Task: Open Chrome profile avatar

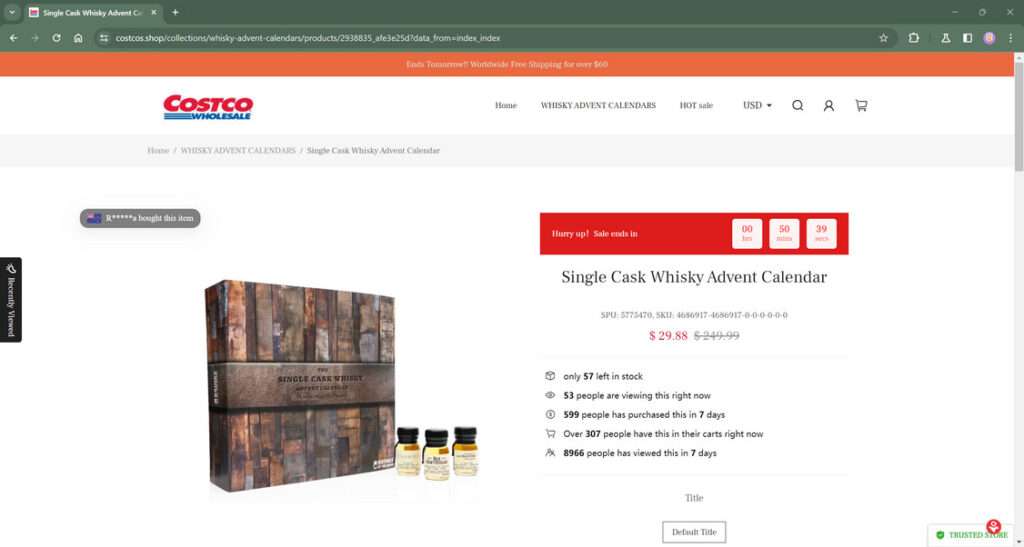Action: (989, 38)
